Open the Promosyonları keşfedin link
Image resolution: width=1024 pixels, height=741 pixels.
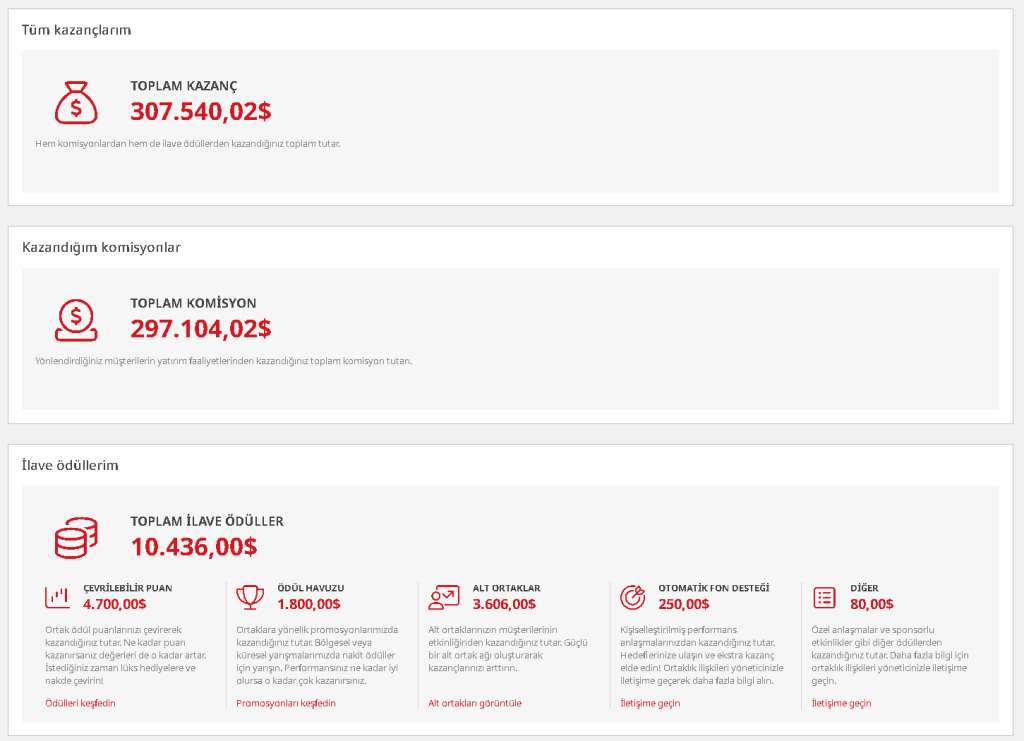[x=286, y=703]
